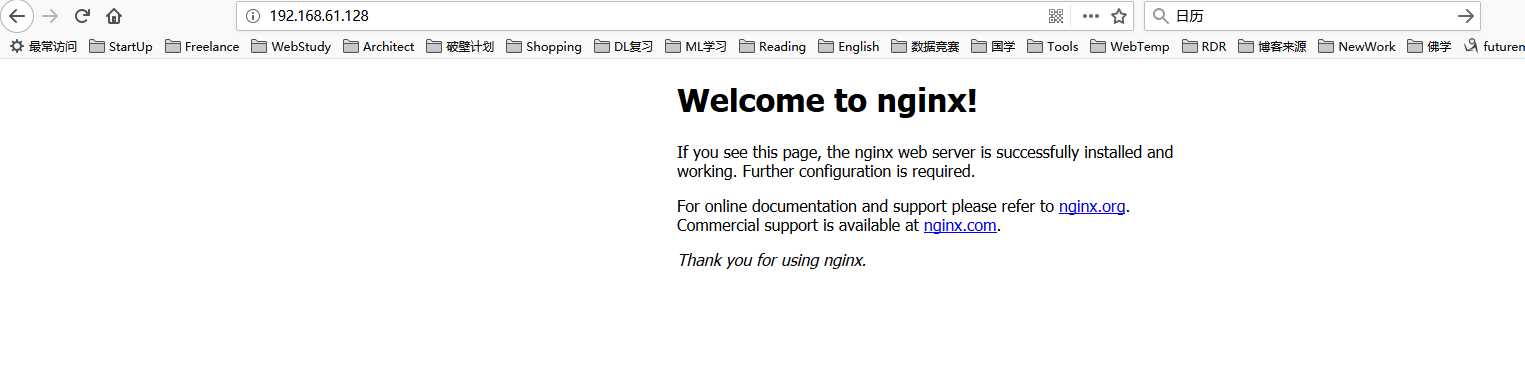Screen dimensions: 1525x378
Task: Open the 佛学 bookmark folder
Action: click(1429, 46)
